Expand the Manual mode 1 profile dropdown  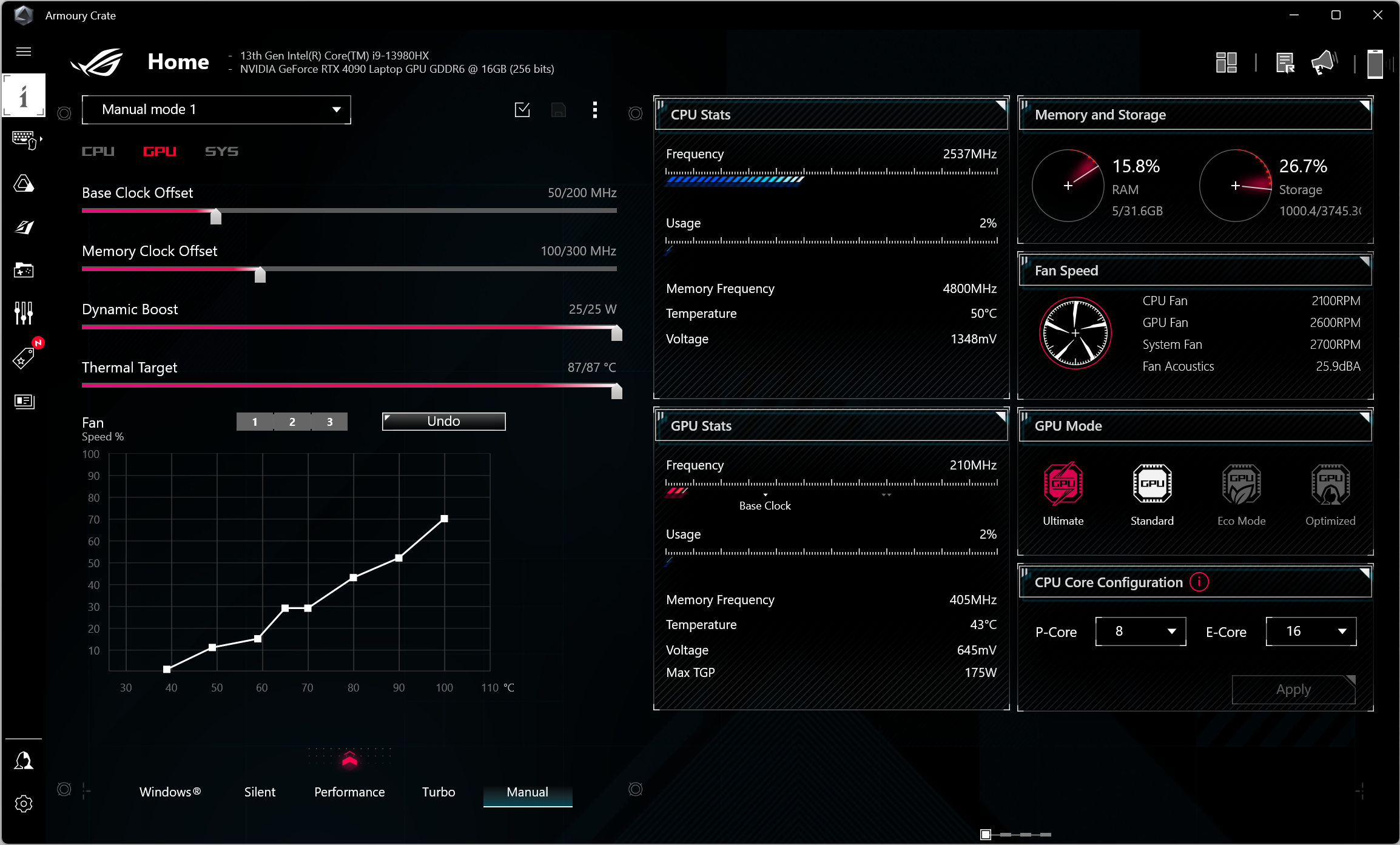point(216,110)
